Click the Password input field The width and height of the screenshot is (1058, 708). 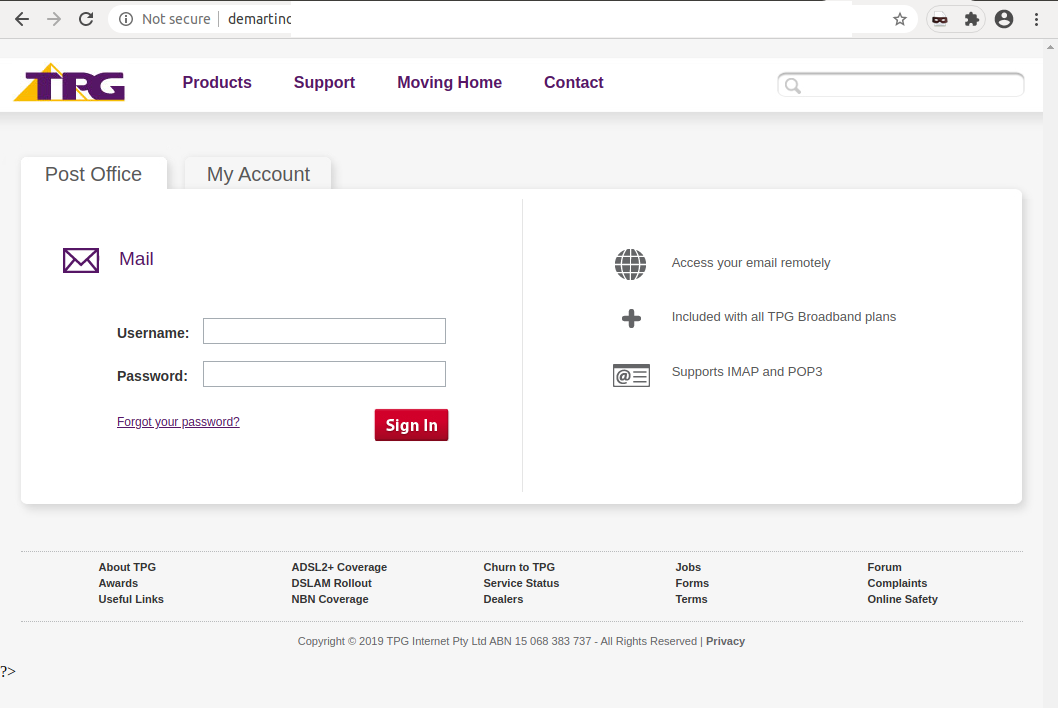[324, 374]
